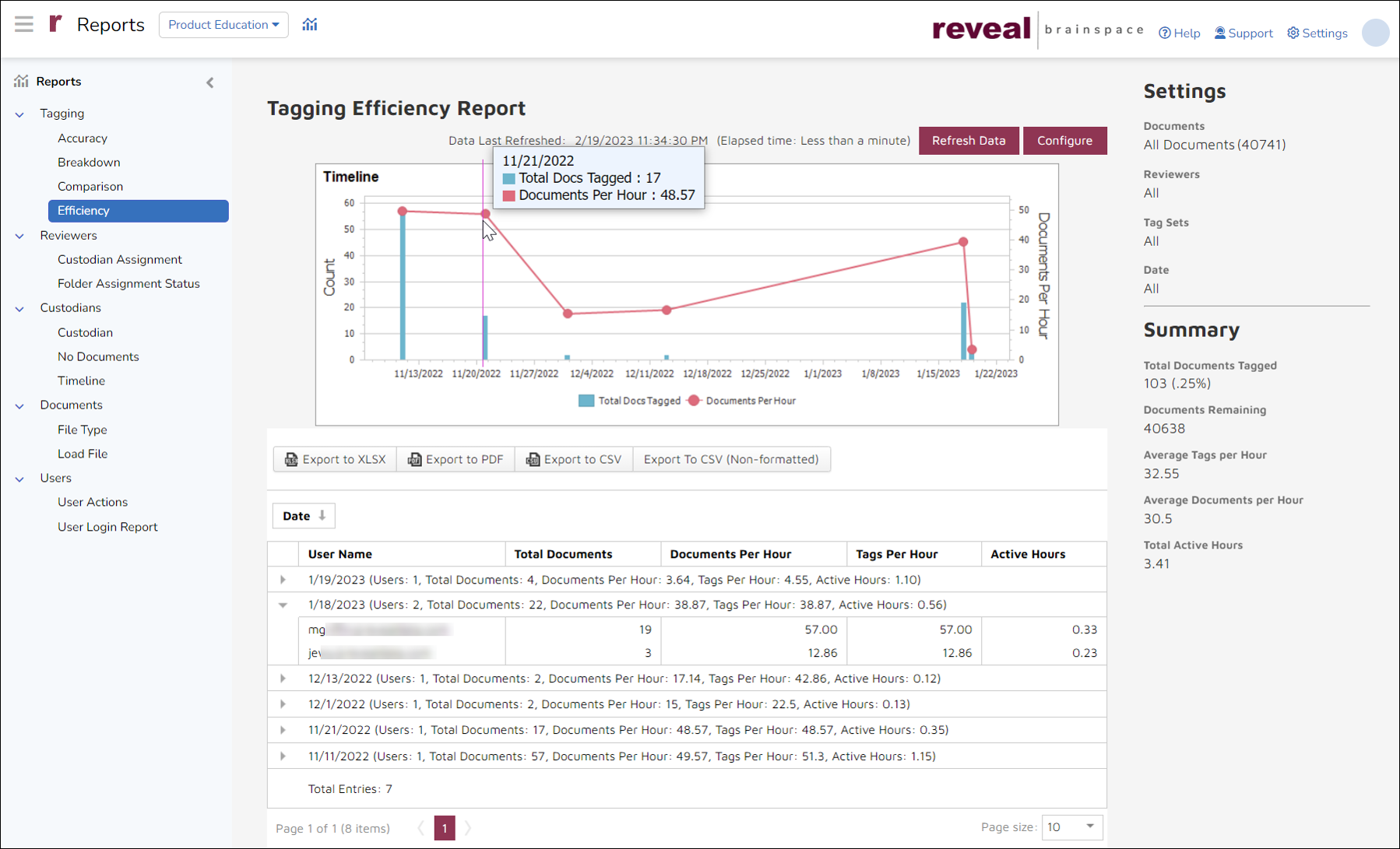Expand the 12/1/2022 group row

283,704
